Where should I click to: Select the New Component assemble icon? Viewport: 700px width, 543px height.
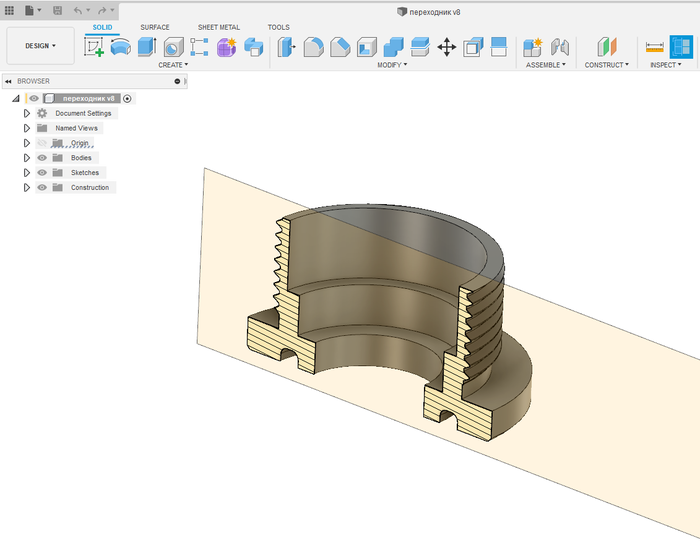pos(533,47)
